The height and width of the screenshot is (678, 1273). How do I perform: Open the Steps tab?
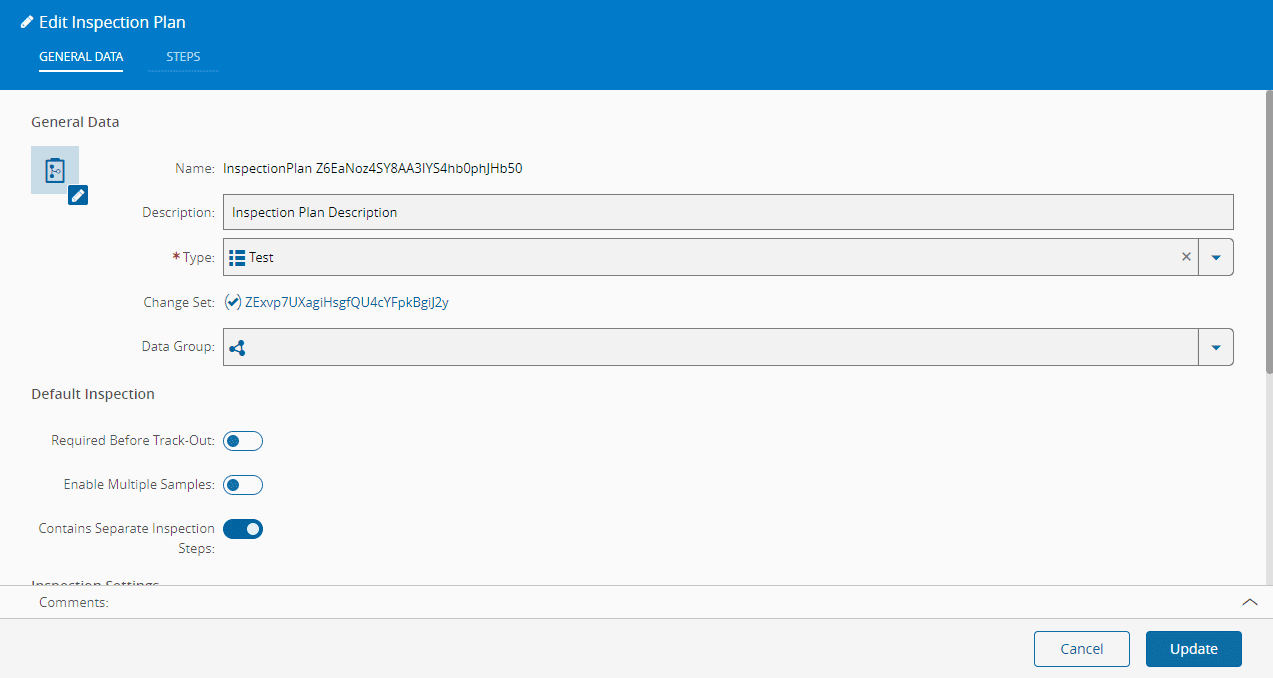point(183,57)
